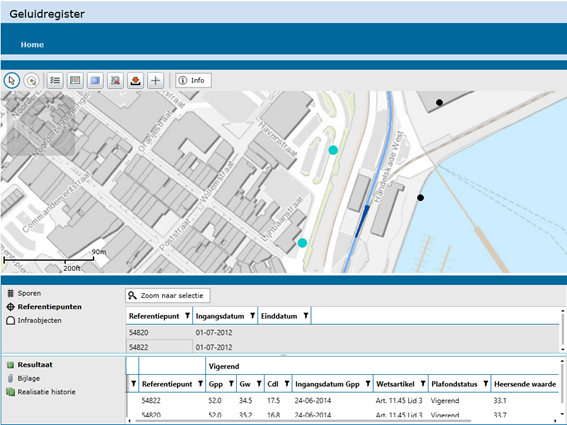Click Zoom naar selectie button

(x=168, y=296)
